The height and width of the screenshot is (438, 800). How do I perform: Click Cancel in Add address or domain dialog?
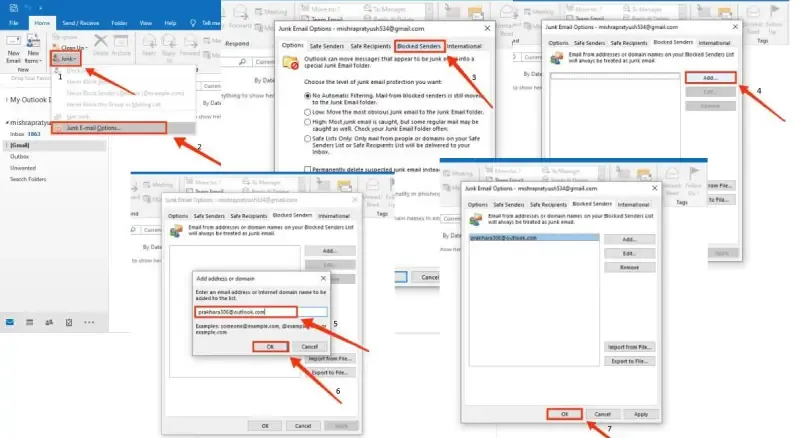310,347
